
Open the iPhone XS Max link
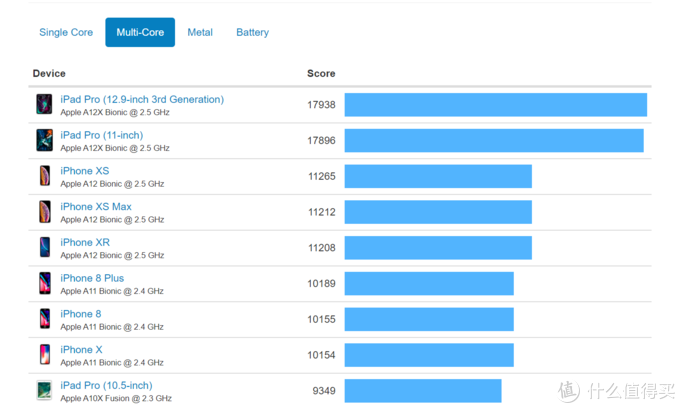coord(96,207)
